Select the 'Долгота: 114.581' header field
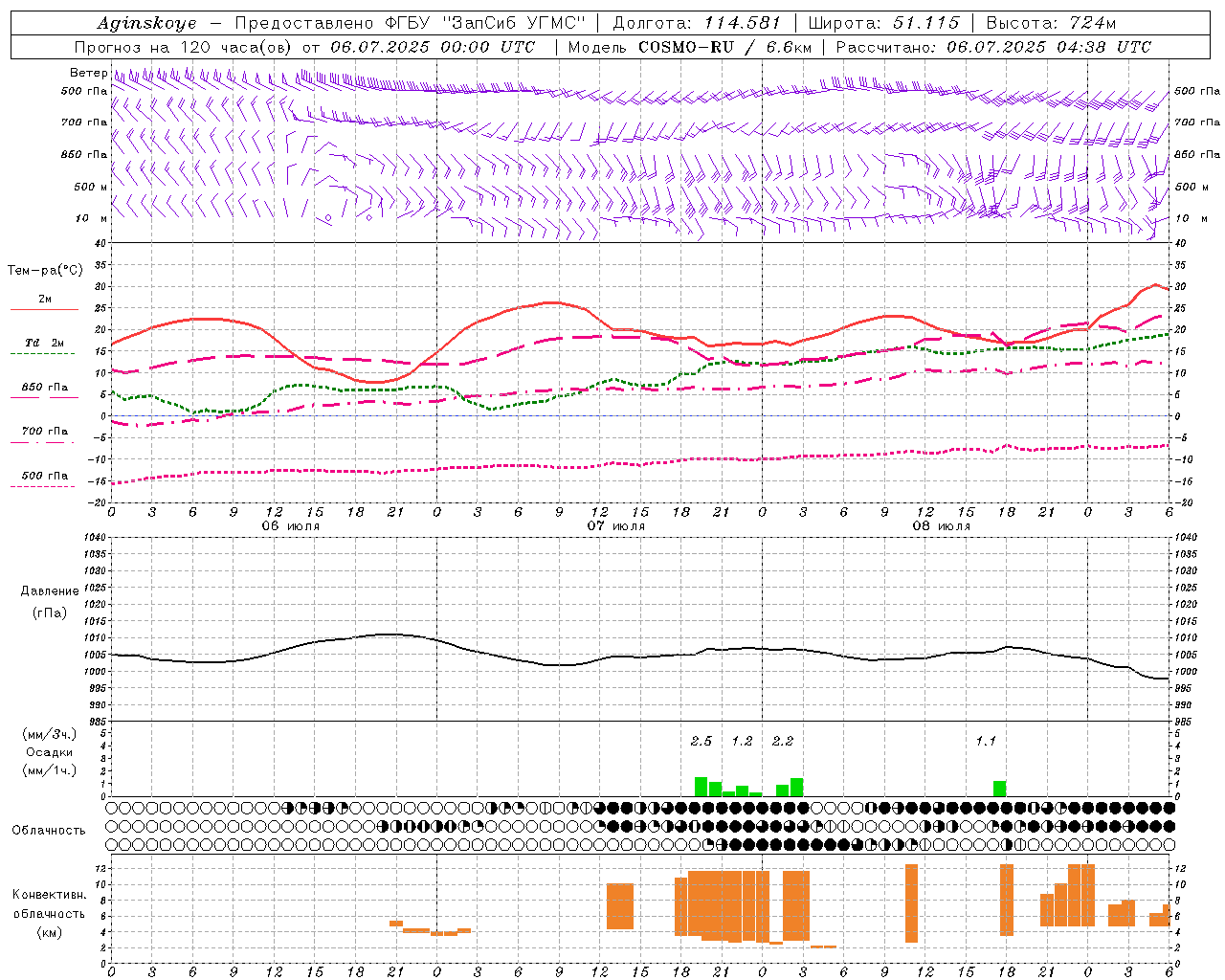 point(697,23)
